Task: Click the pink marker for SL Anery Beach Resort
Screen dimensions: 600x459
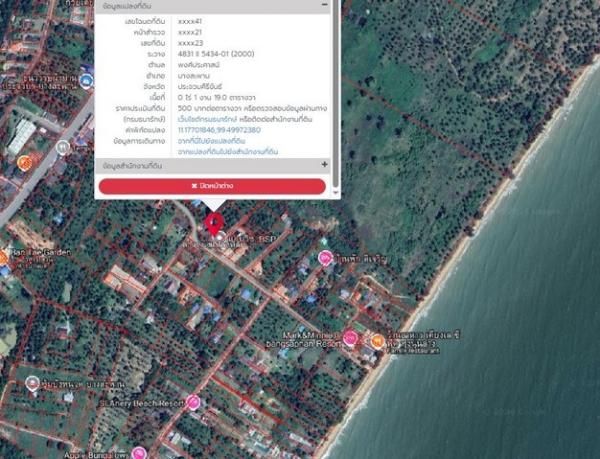Action: point(193,402)
